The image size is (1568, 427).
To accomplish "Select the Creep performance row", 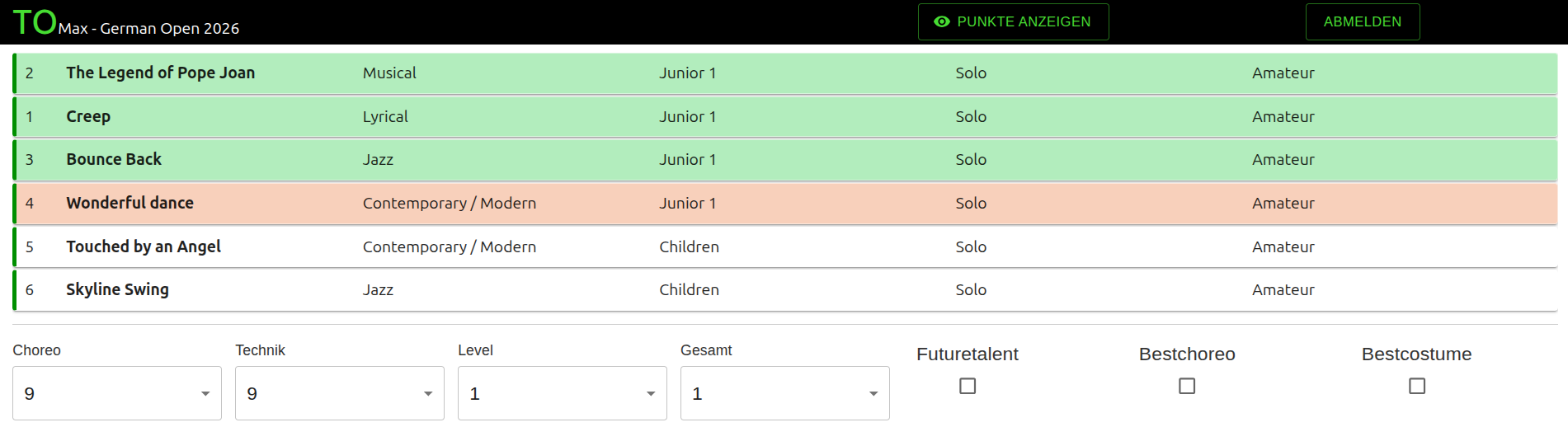I will [x=88, y=117].
